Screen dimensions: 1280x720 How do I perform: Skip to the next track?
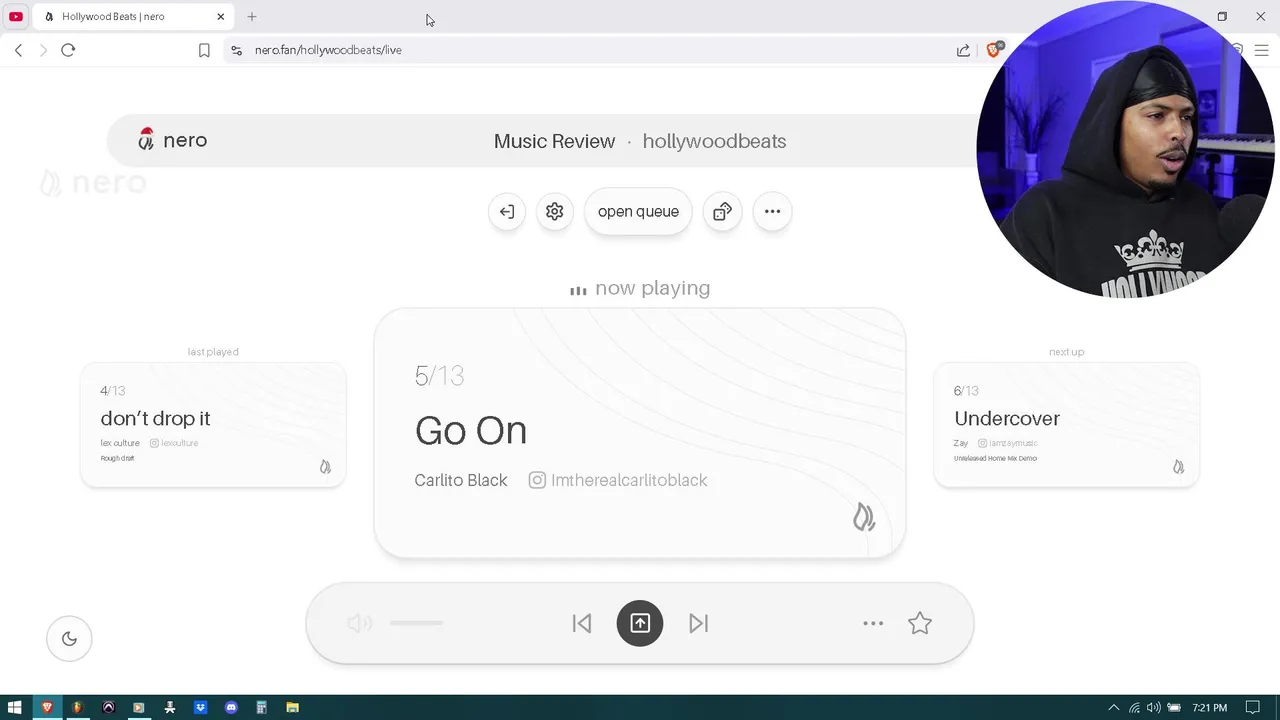pyautogui.click(x=698, y=624)
